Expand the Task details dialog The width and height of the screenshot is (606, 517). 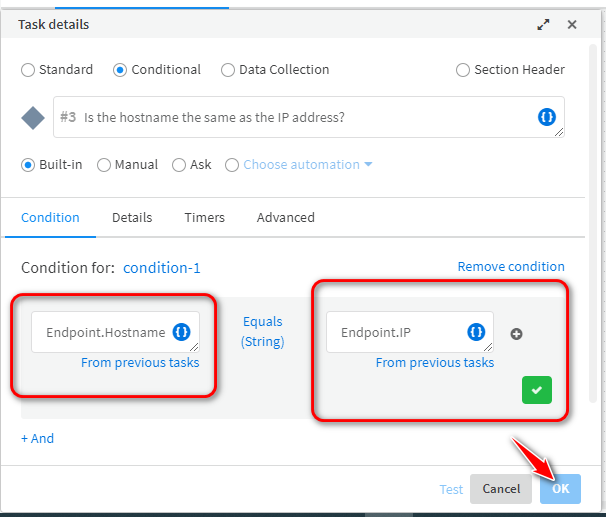543,24
